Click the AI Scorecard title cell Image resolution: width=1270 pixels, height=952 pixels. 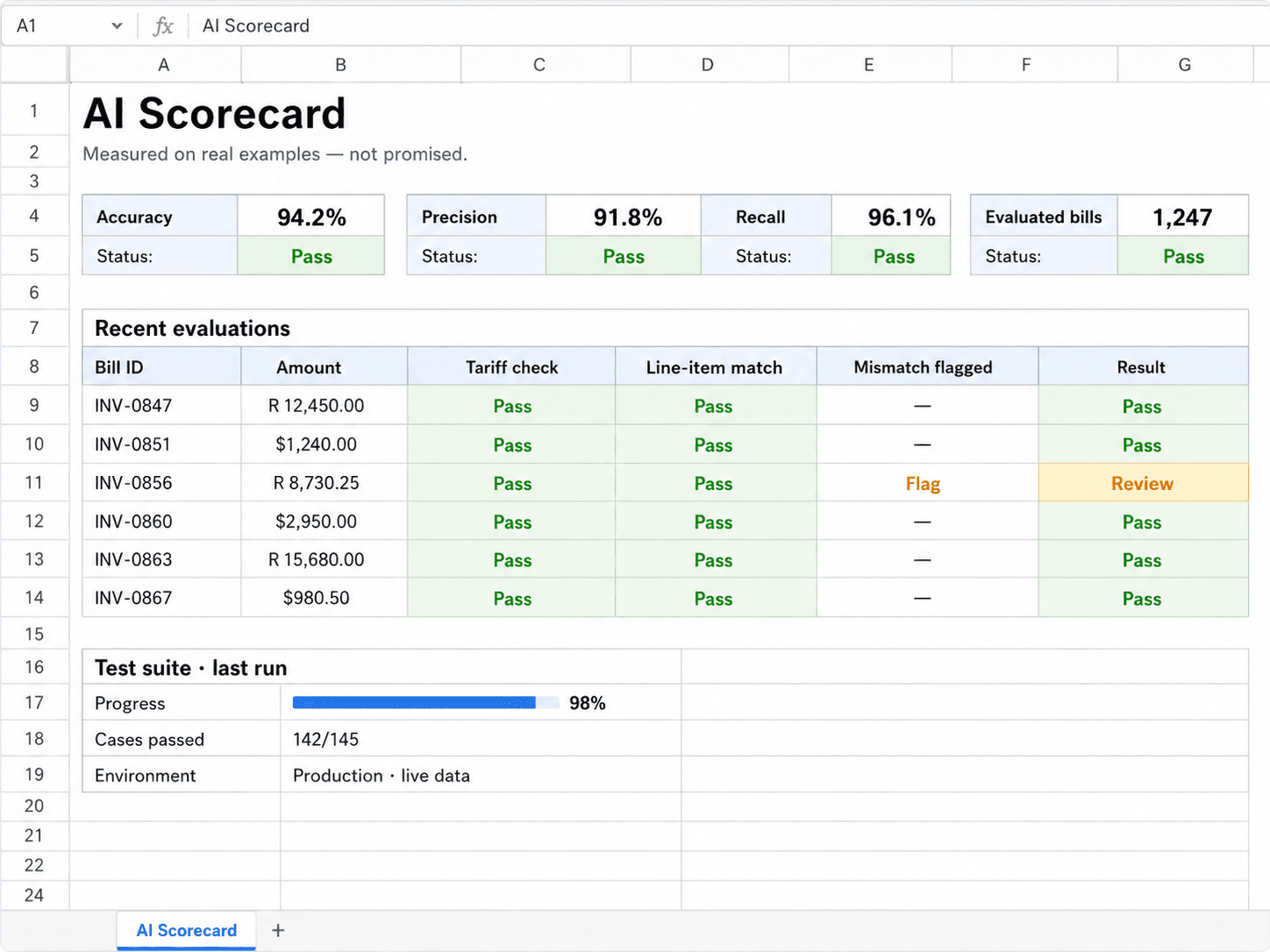(215, 113)
